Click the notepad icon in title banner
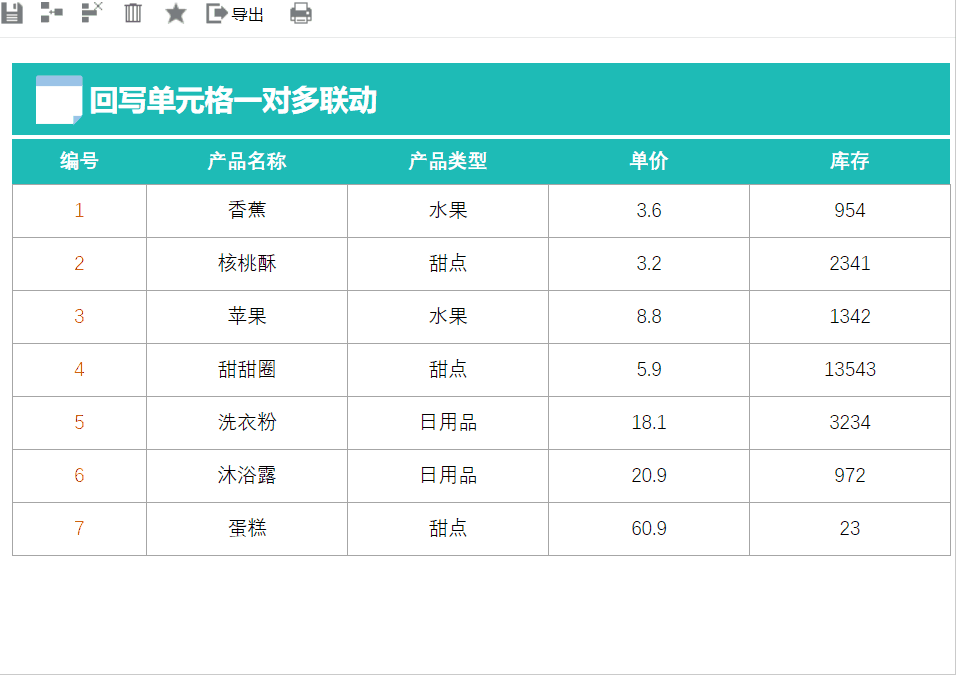 point(59,99)
